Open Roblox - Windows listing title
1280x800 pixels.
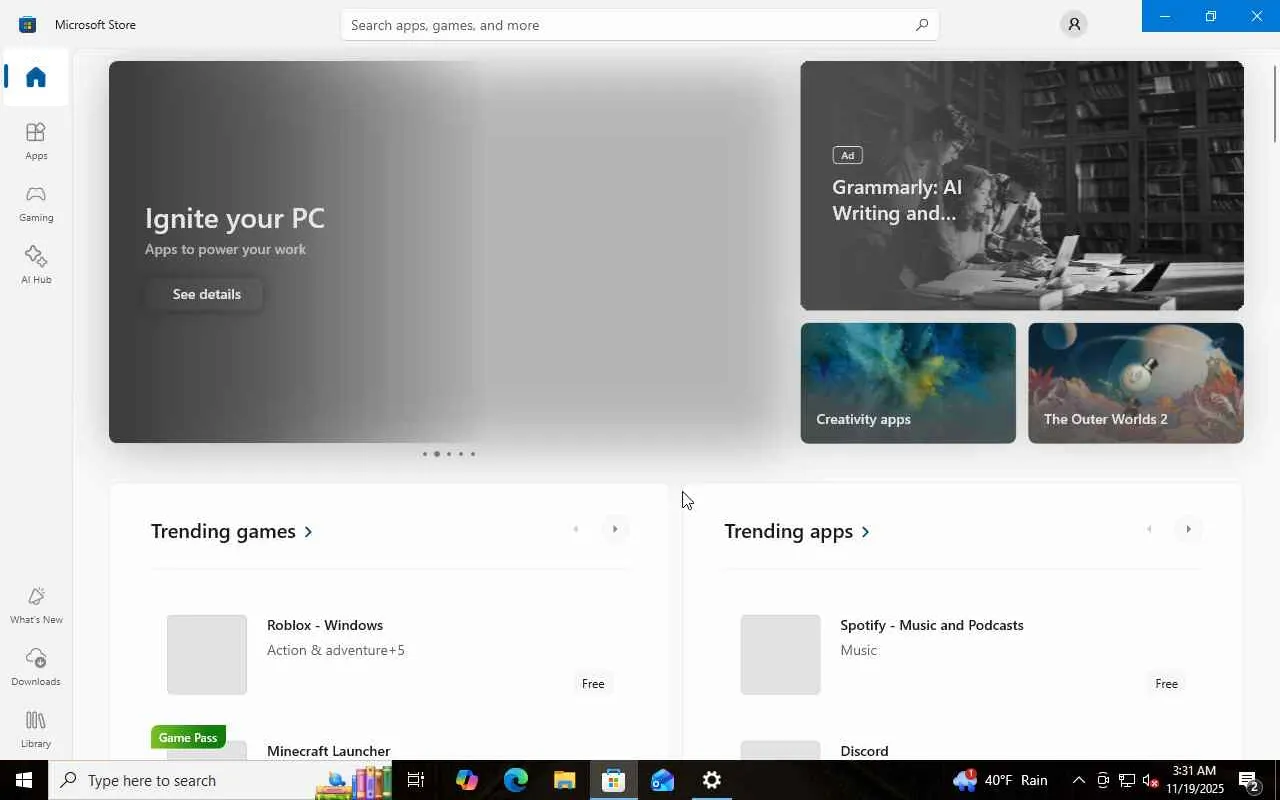tap(325, 625)
